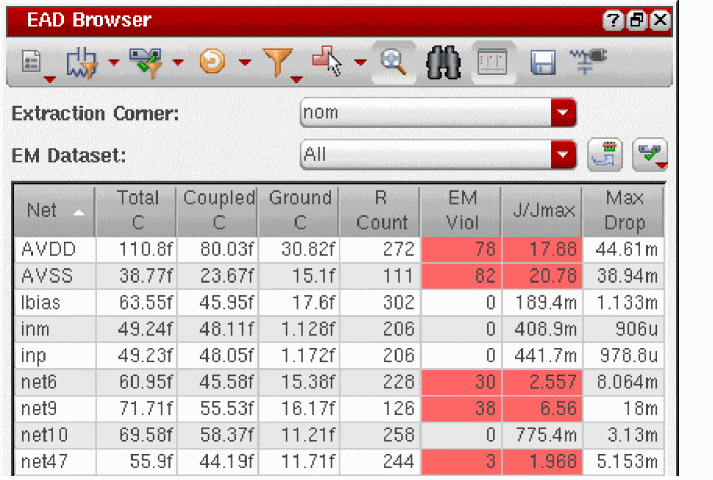Screen dimensions: 713x480
Task: Click red EM Viol cell 78 for AVDD
Action: pyautogui.click(x=461, y=250)
